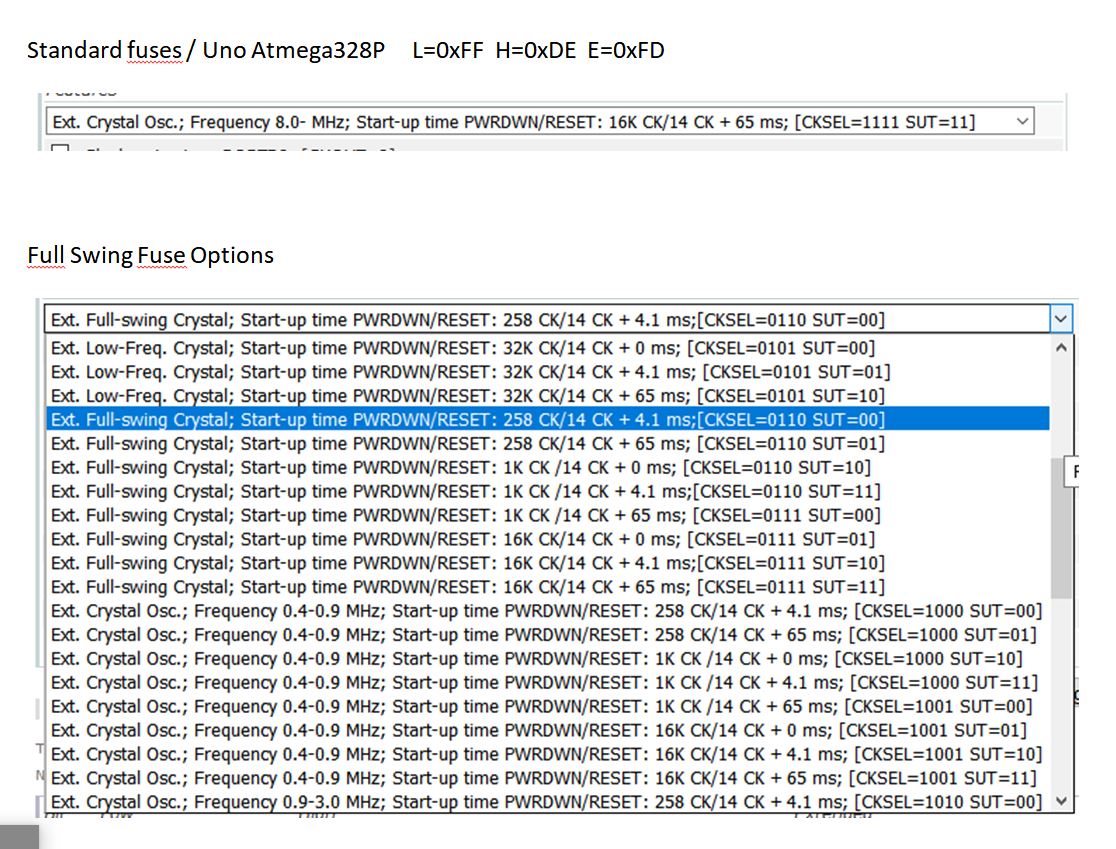Click the 'Standard fuses / Uno Atmega328P' heading
Image resolution: width=1116 pixels, height=849 pixels.
coord(206,51)
